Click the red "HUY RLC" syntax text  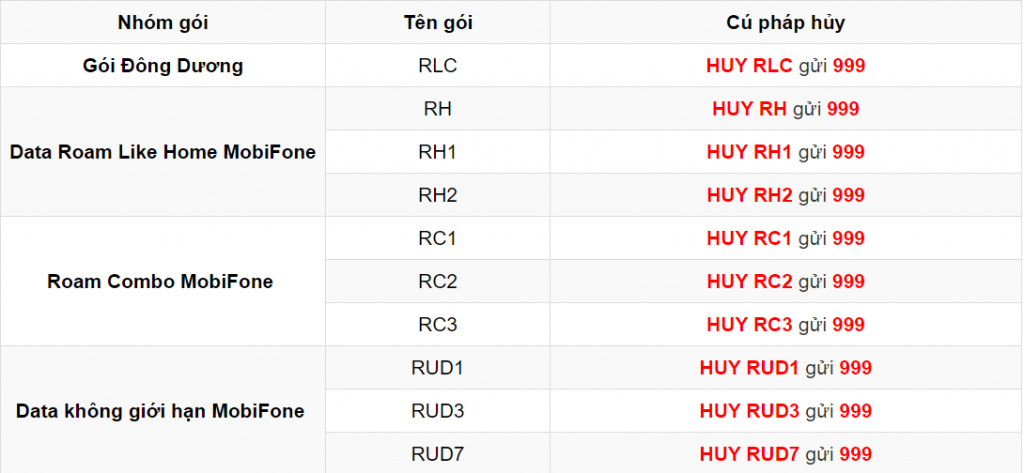749,66
